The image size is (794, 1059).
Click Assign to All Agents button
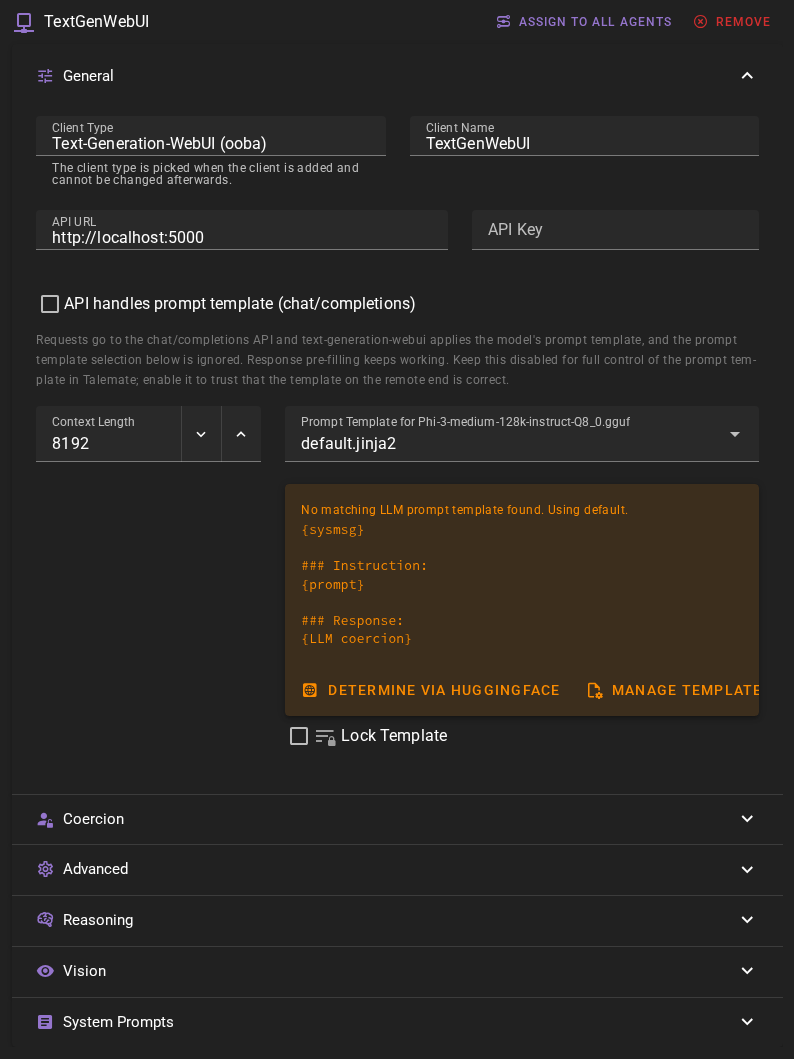[584, 22]
